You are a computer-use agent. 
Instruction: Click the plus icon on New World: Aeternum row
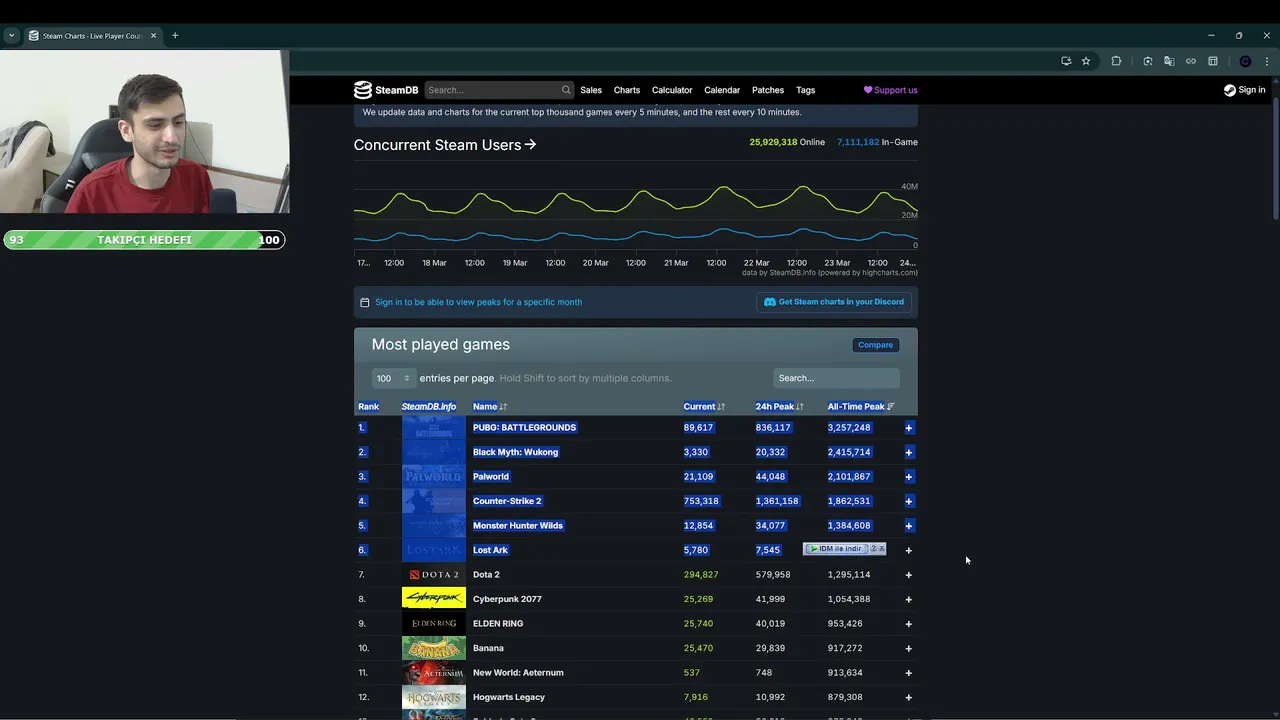point(909,673)
